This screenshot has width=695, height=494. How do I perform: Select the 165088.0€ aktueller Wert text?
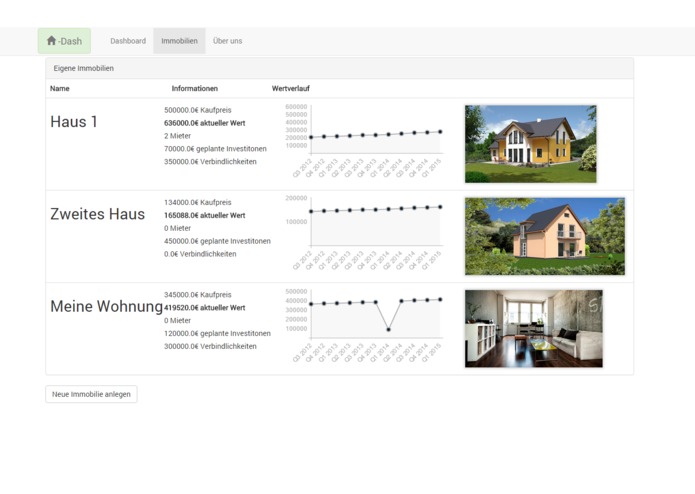pos(205,215)
